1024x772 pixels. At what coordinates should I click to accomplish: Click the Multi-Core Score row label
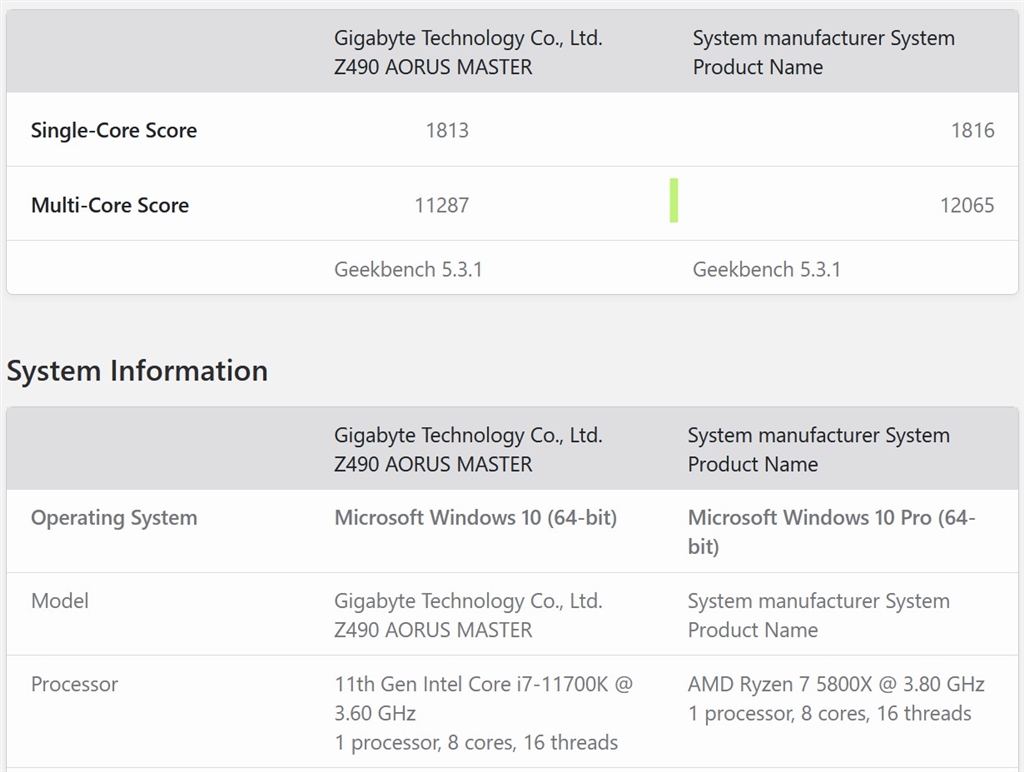pyautogui.click(x=110, y=205)
